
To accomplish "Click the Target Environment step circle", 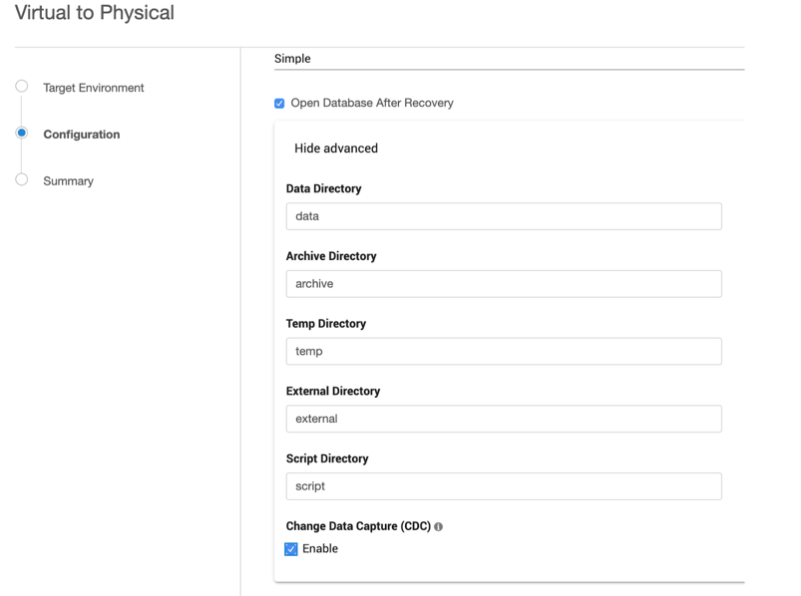I will pyautogui.click(x=20, y=88).
